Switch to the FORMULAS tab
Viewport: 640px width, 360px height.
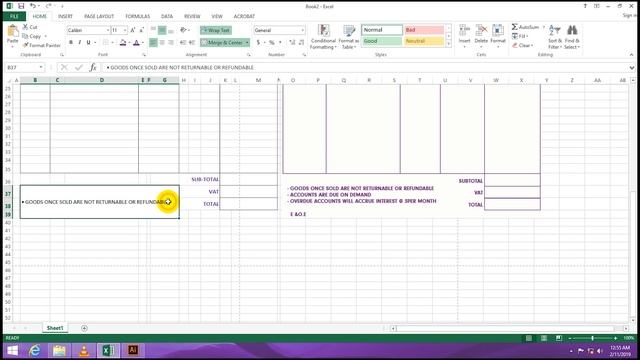point(138,16)
